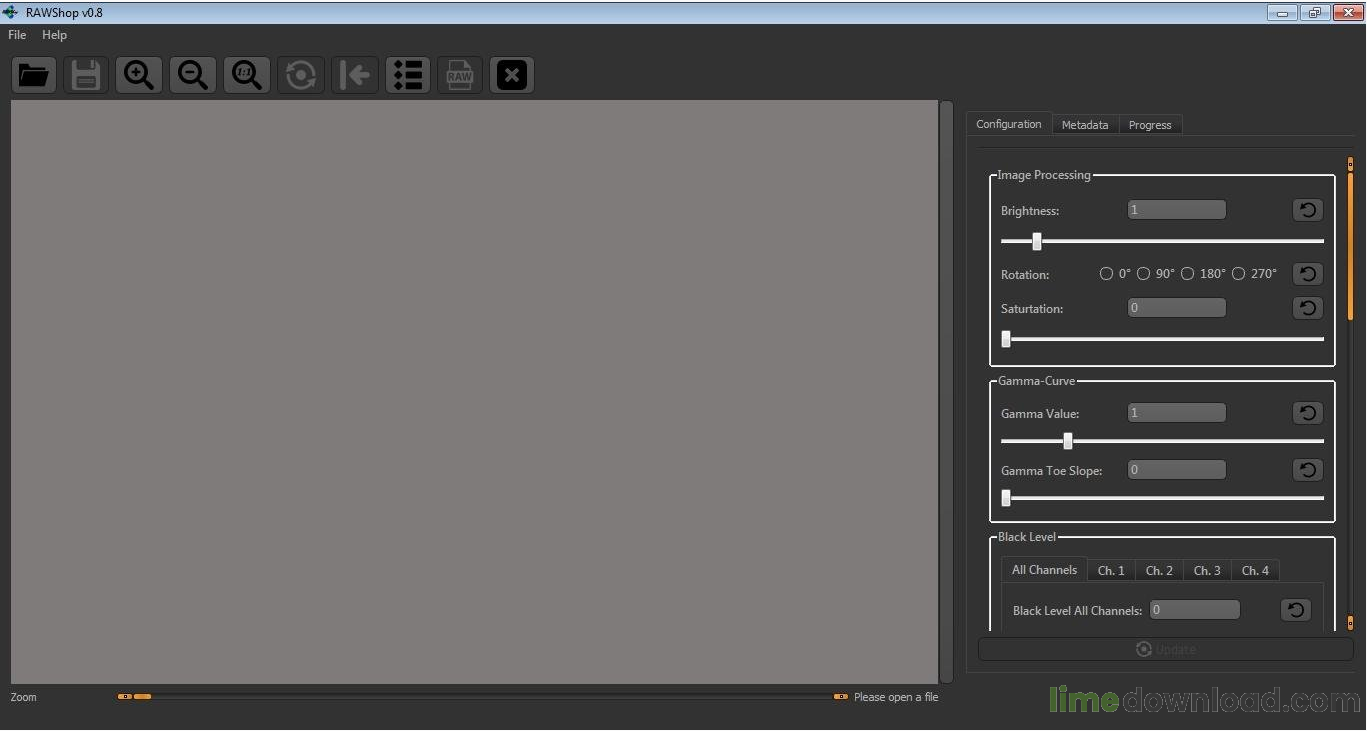Screen dimensions: 1367x731
Task: Switch to the Metadata tab
Action: click(x=1084, y=125)
